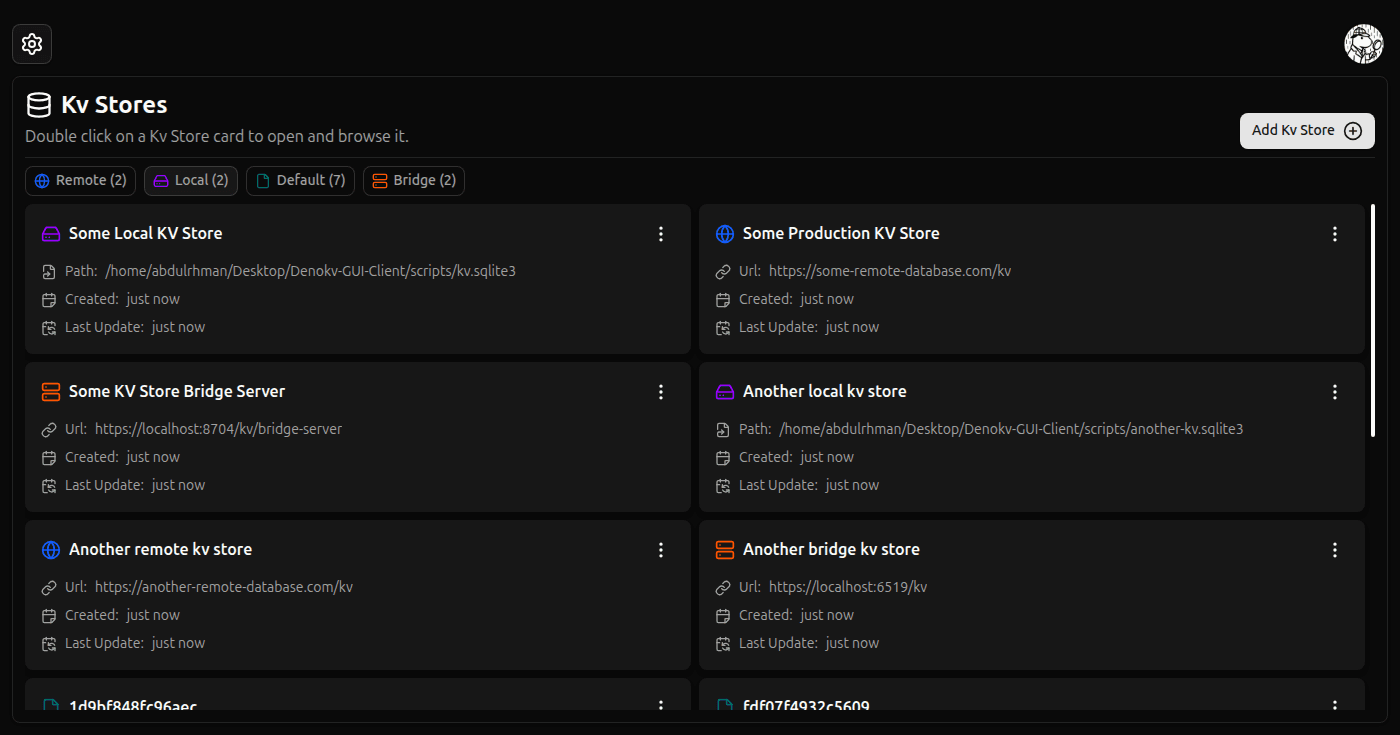This screenshot has width=1400, height=735.
Task: Click the Created calendar icon in Some KV Store Bridge Server
Action: (49, 457)
